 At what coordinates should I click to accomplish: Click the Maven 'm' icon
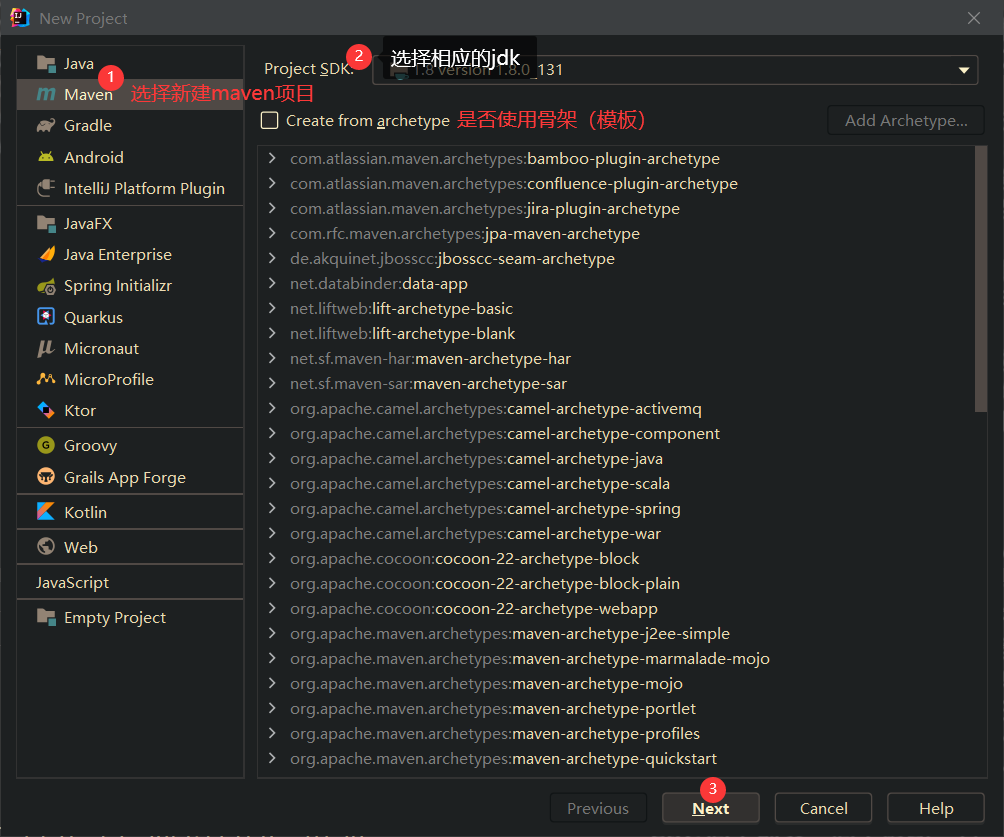tap(46, 95)
